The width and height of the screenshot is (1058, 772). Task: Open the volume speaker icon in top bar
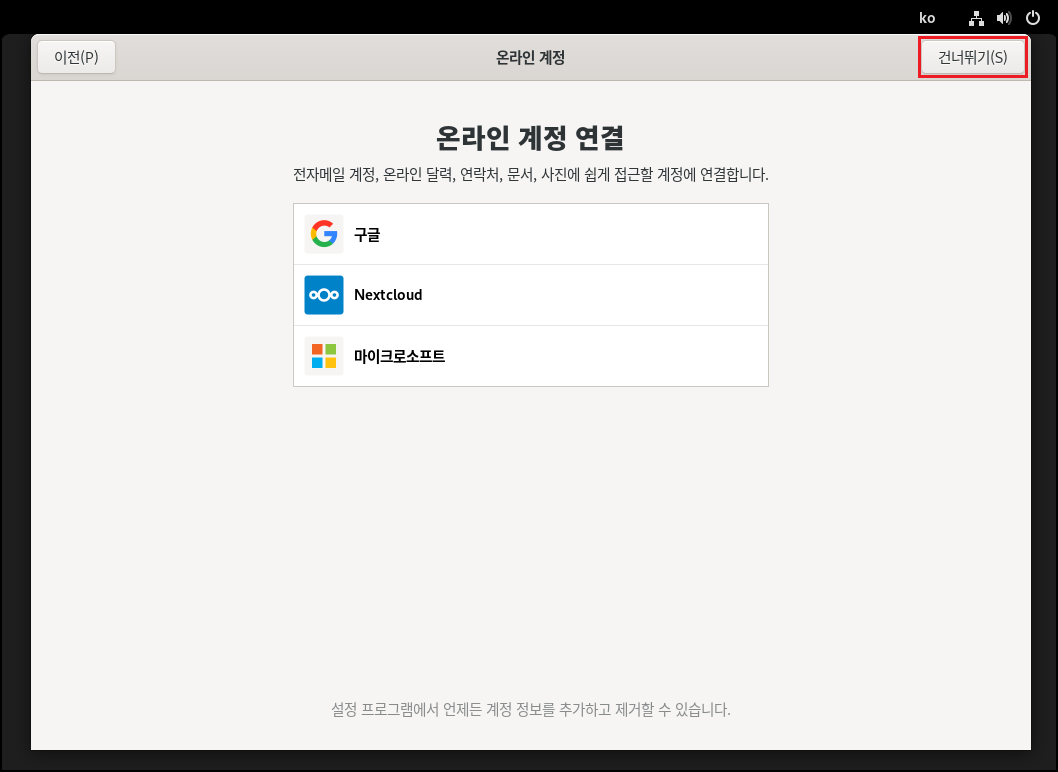click(x=1004, y=18)
